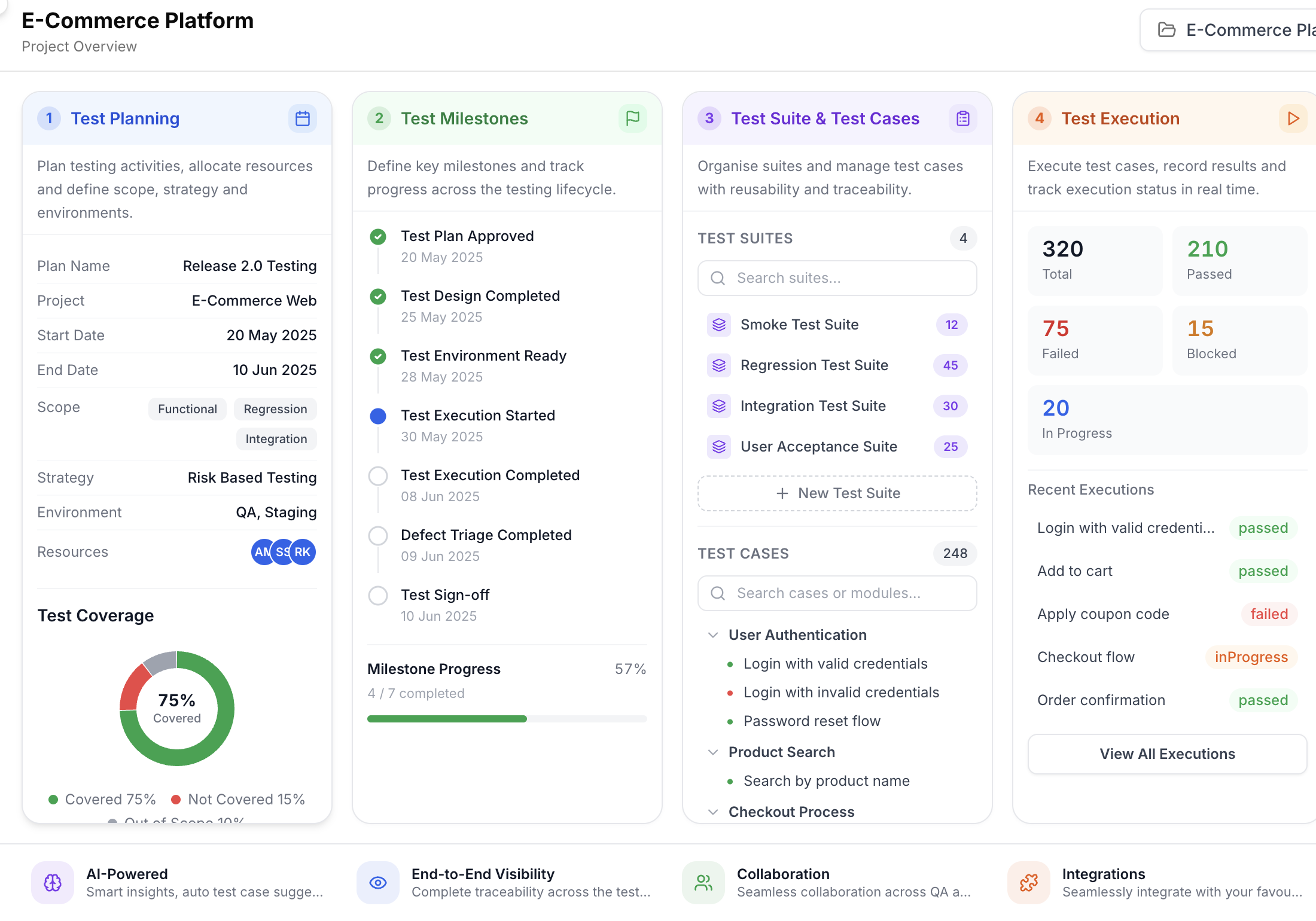This screenshot has height=921, width=1316.
Task: Collapse the Checkout Process module
Action: tap(713, 812)
